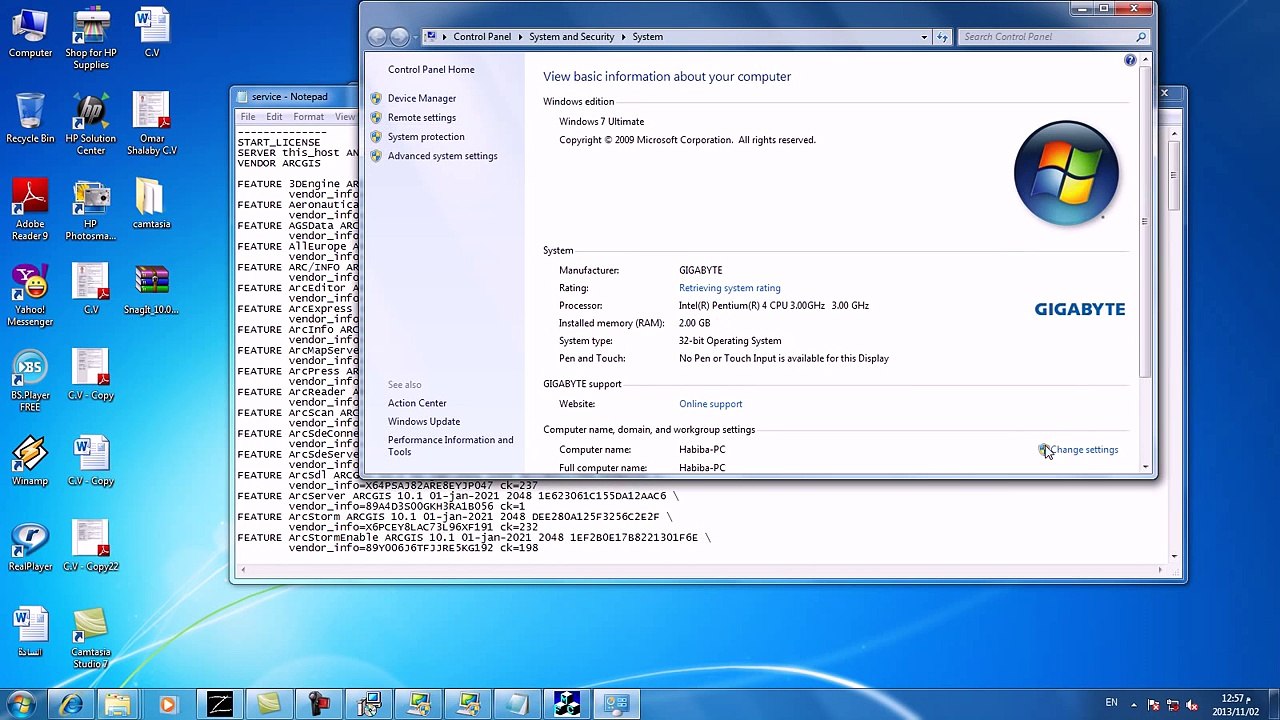Click the Windows Start orb
The height and width of the screenshot is (720, 1280).
click(x=21, y=704)
